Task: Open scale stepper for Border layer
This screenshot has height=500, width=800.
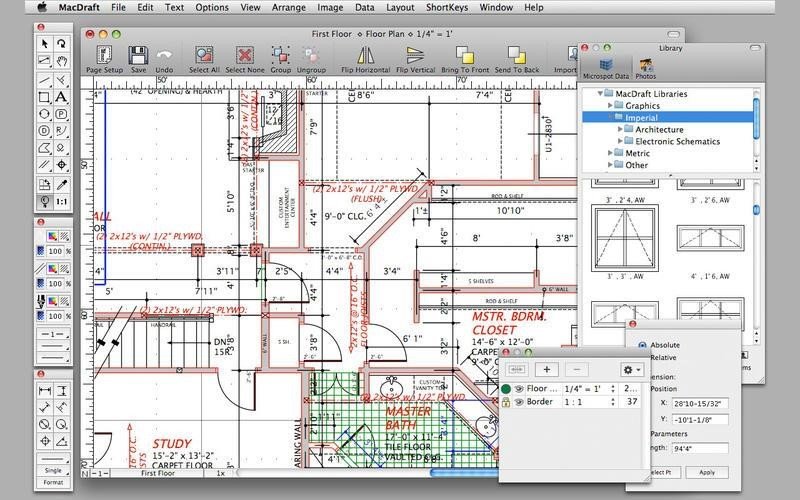Action: coord(613,402)
